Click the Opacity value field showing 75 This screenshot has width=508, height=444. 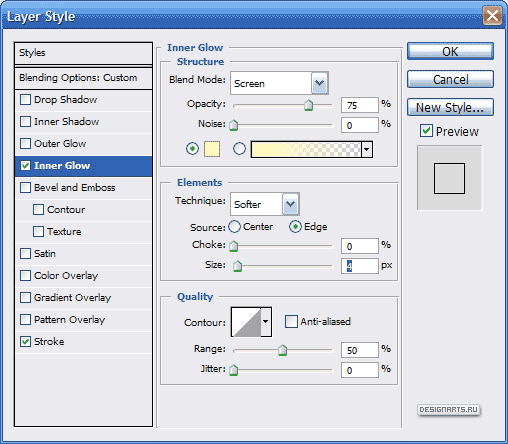[x=360, y=105]
